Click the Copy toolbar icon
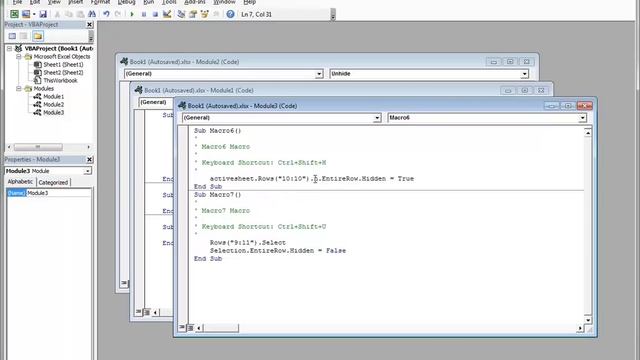 click(x=69, y=14)
